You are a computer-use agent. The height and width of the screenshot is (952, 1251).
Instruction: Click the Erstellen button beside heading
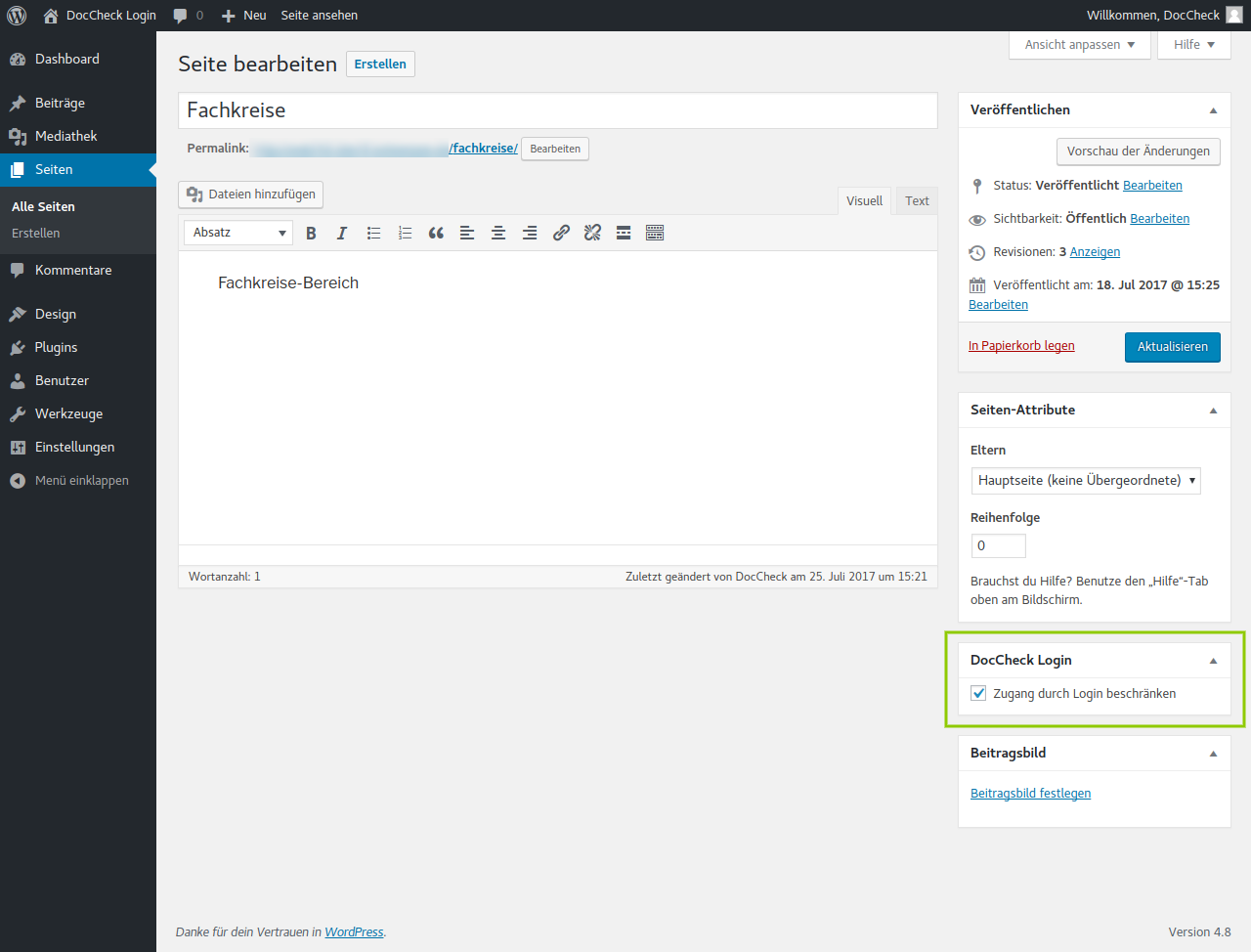(x=380, y=65)
